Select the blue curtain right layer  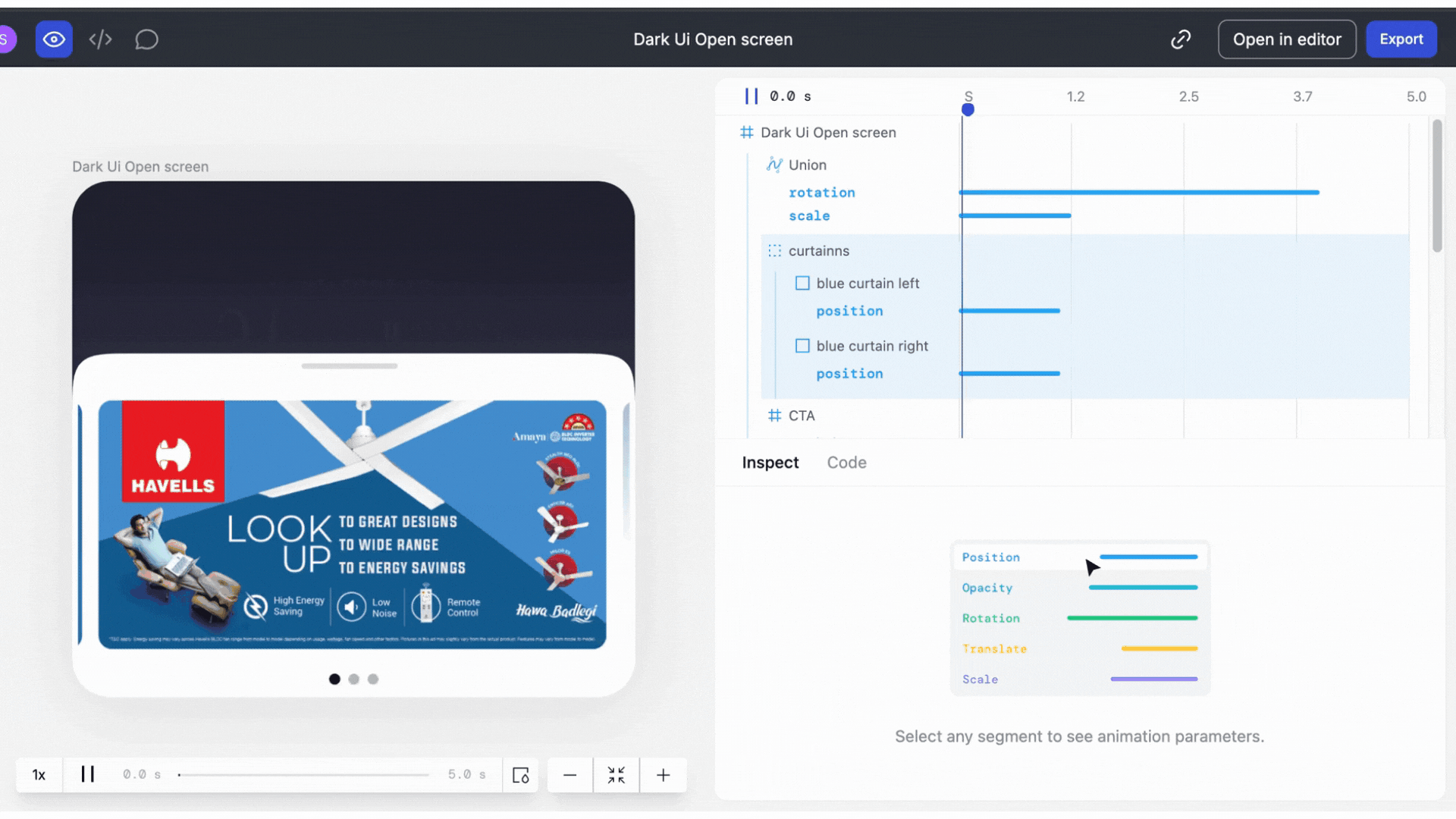(872, 347)
